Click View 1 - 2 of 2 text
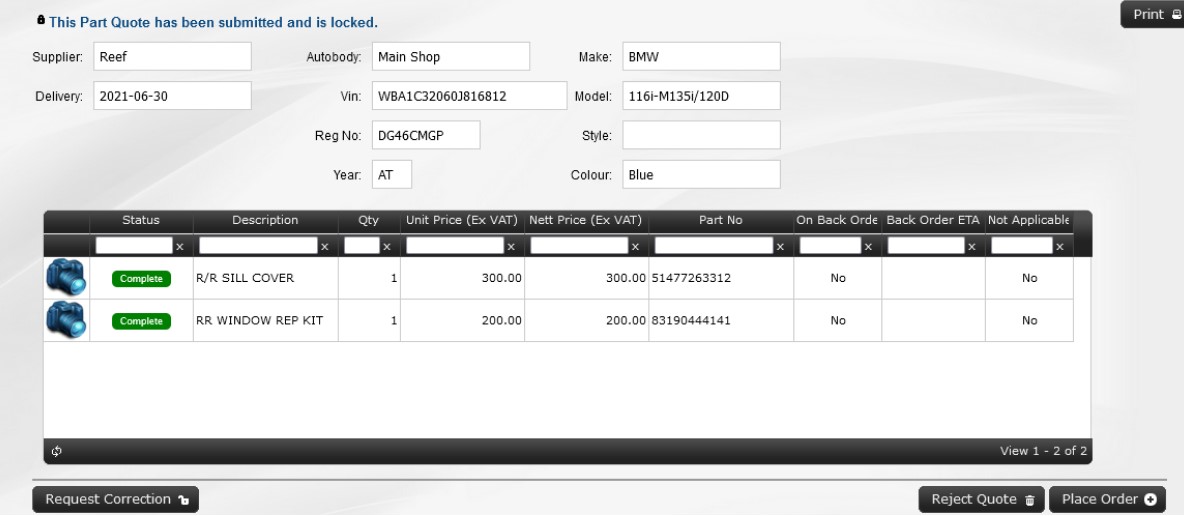1184x516 pixels. pos(1044,451)
